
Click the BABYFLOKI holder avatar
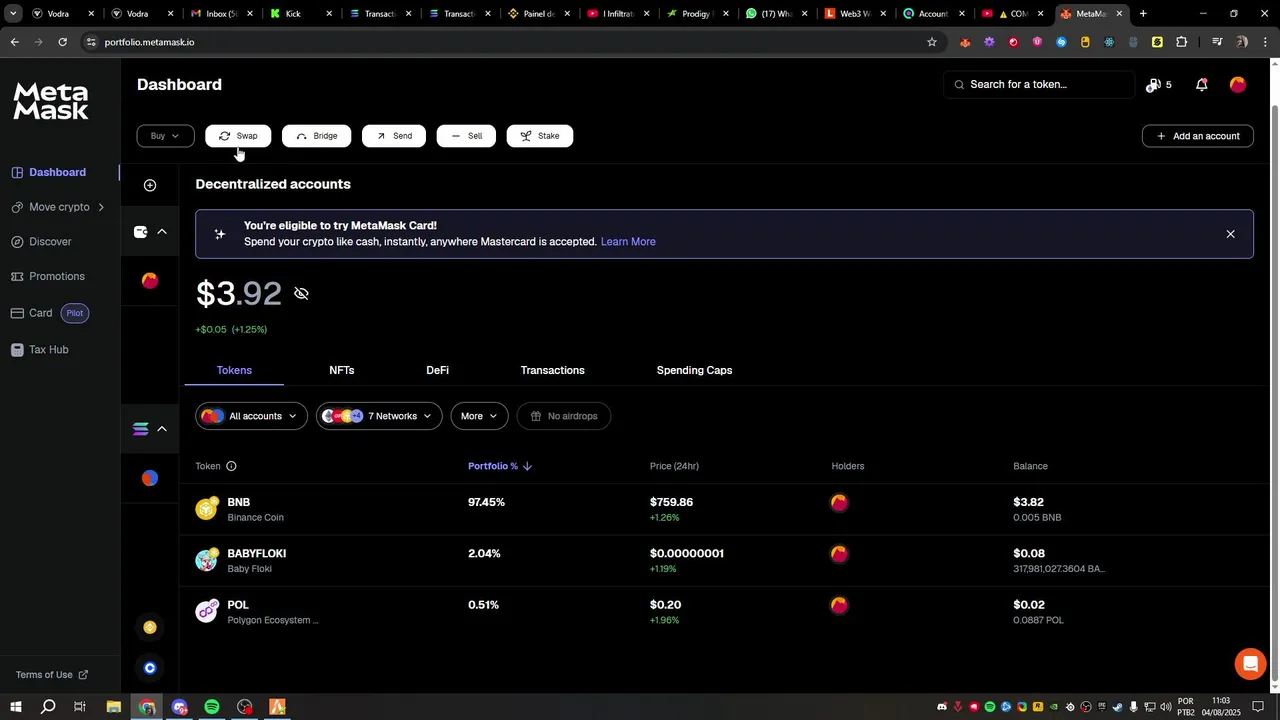[840, 554]
